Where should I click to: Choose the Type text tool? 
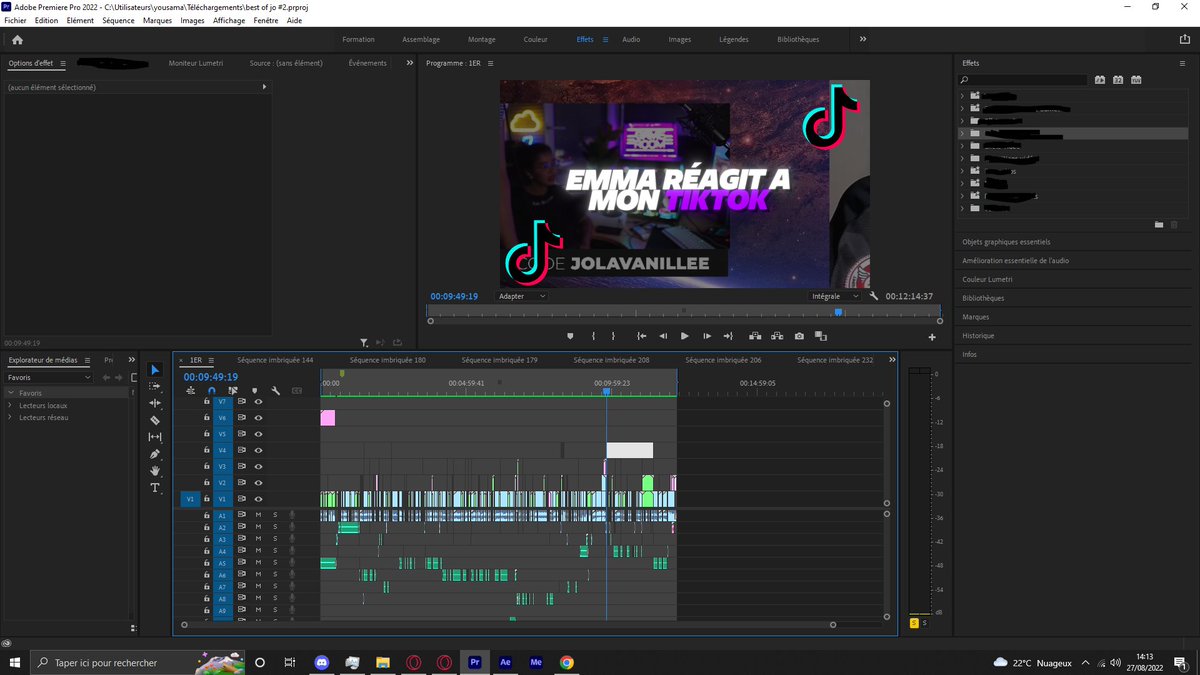(x=155, y=487)
